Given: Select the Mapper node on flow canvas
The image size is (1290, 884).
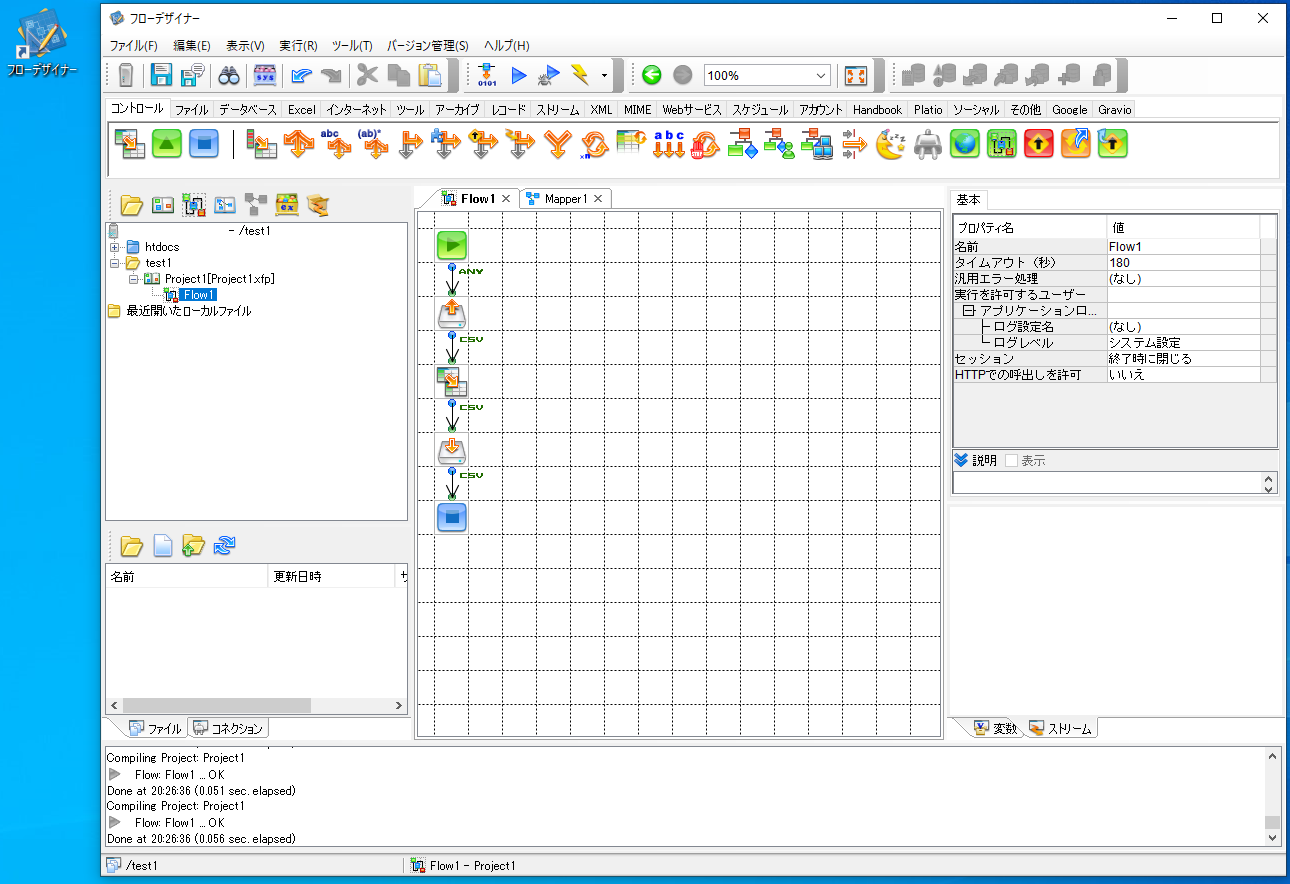Looking at the screenshot, I should click(452, 381).
